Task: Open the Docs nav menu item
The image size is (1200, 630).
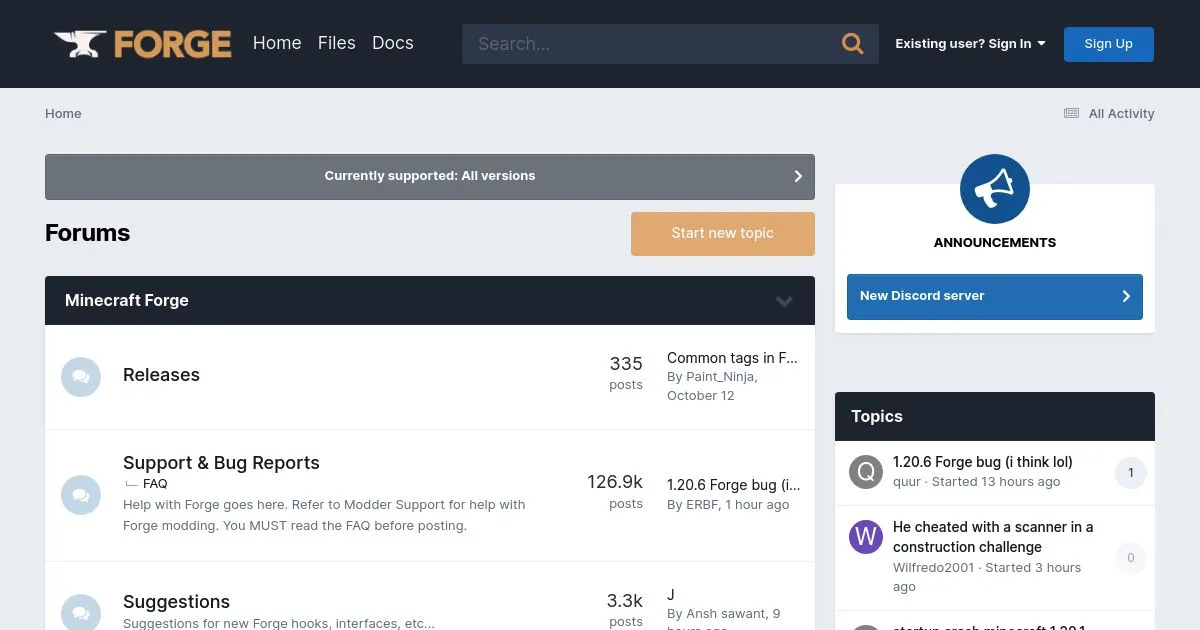Action: (393, 43)
